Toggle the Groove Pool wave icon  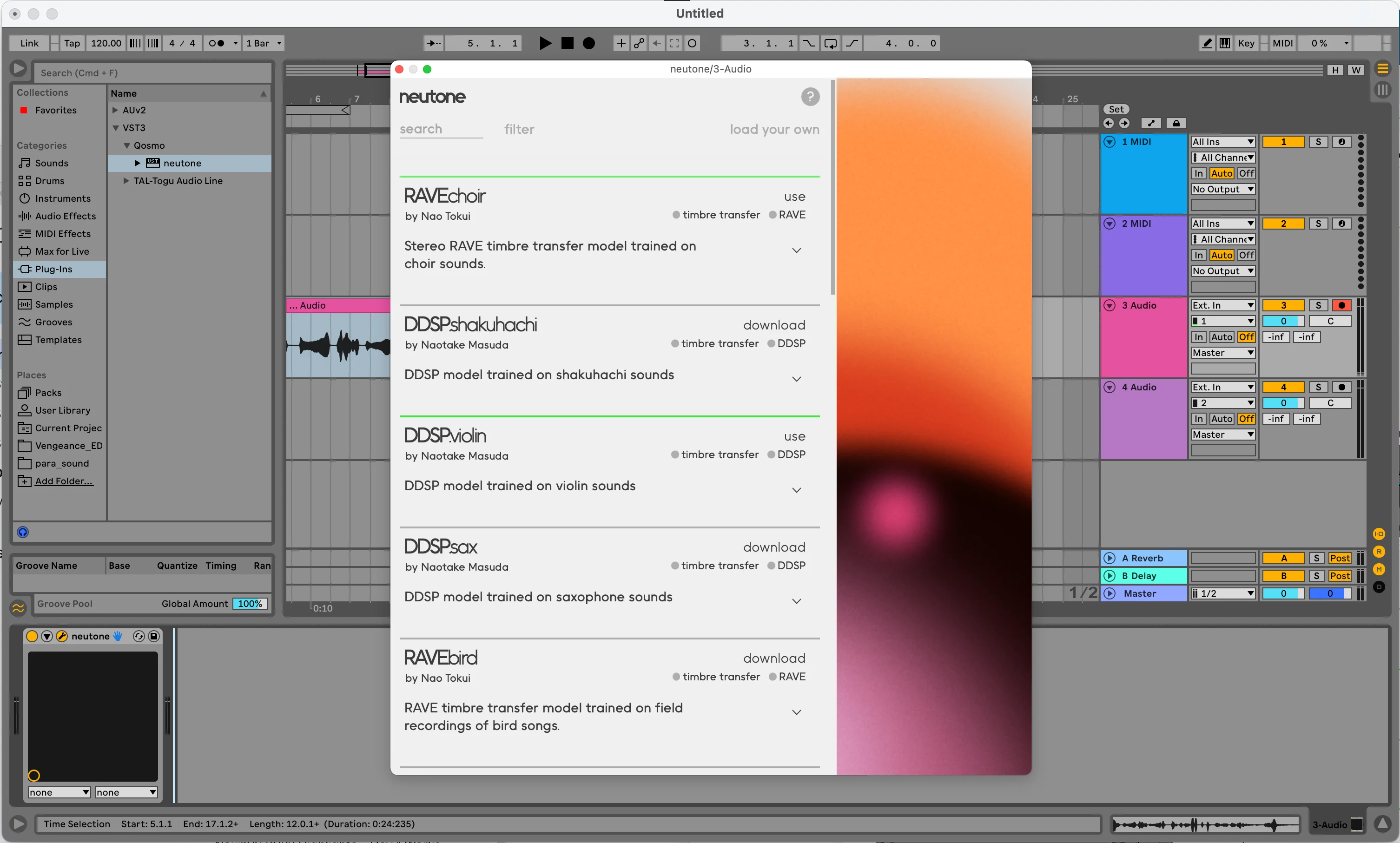18,608
